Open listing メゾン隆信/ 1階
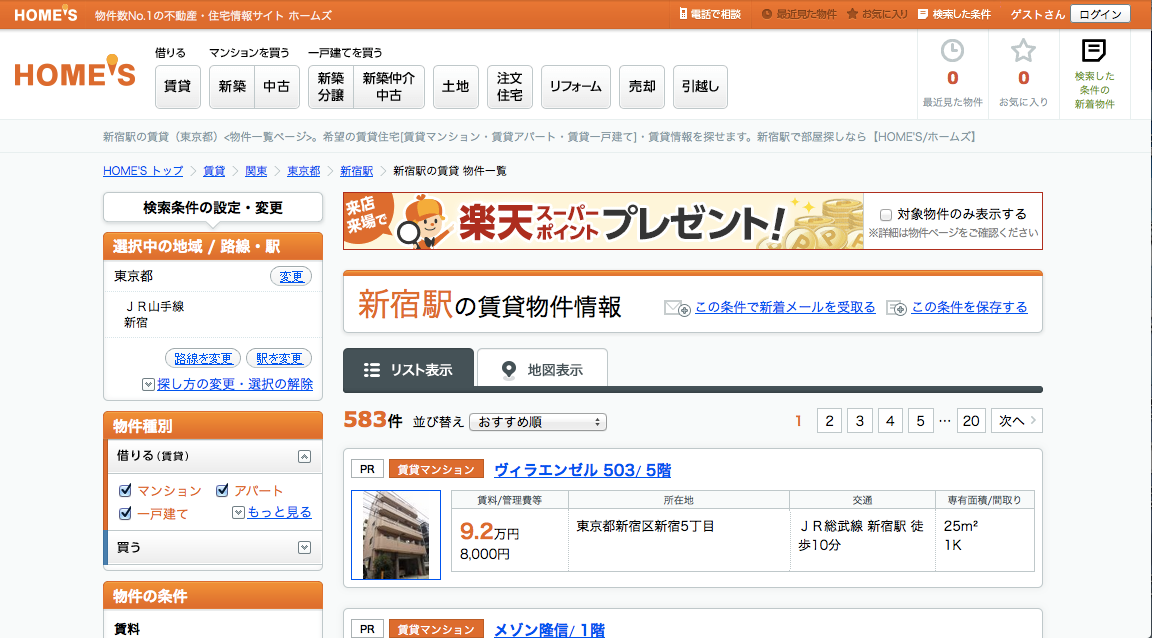The image size is (1152, 638). pos(549,630)
